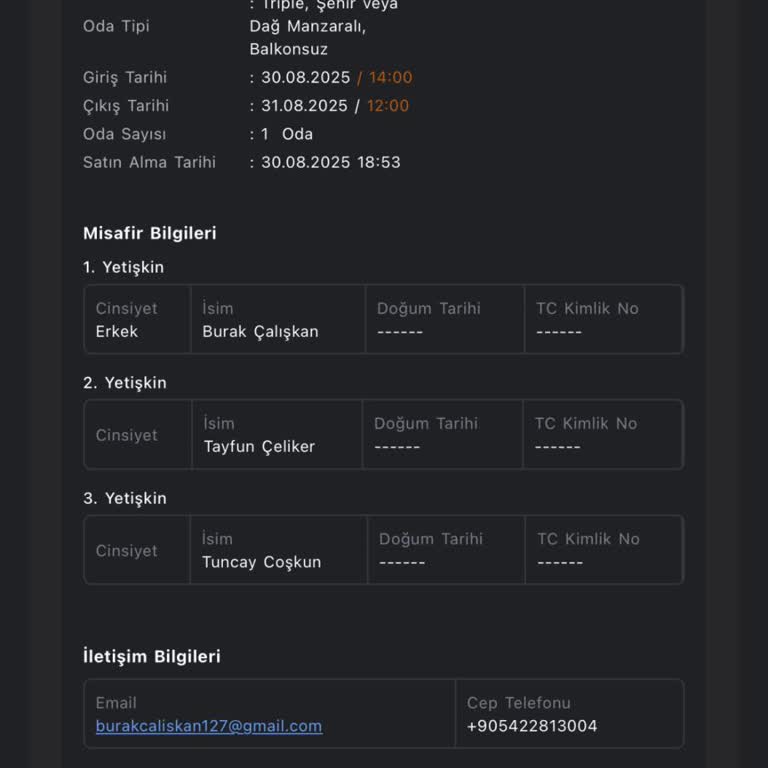The width and height of the screenshot is (768, 768).
Task: Select the second adult's Cinsiyet field
Action: pos(137,435)
